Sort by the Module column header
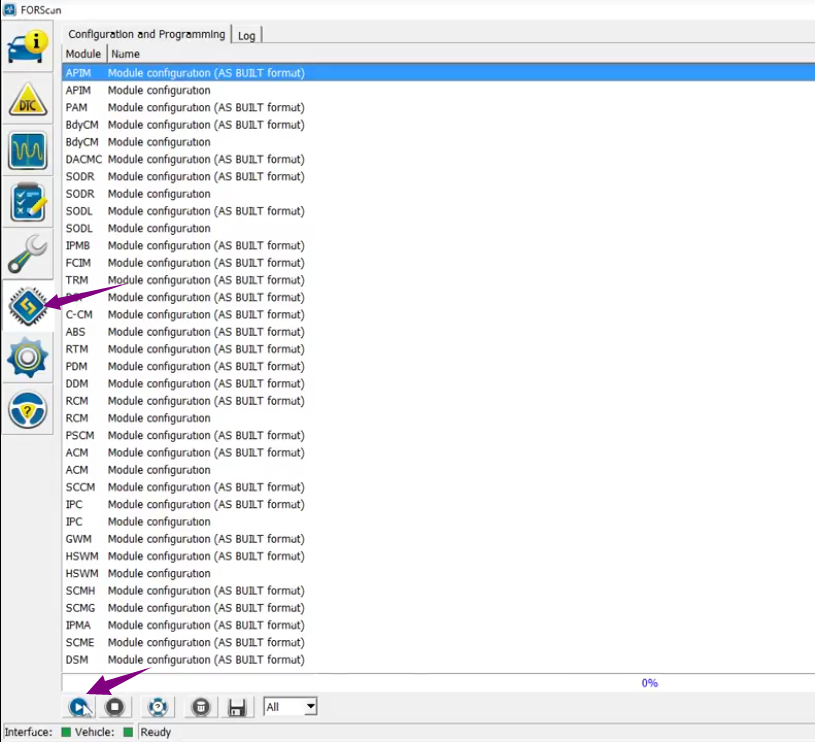Screen dimensions: 815x742 (83, 53)
